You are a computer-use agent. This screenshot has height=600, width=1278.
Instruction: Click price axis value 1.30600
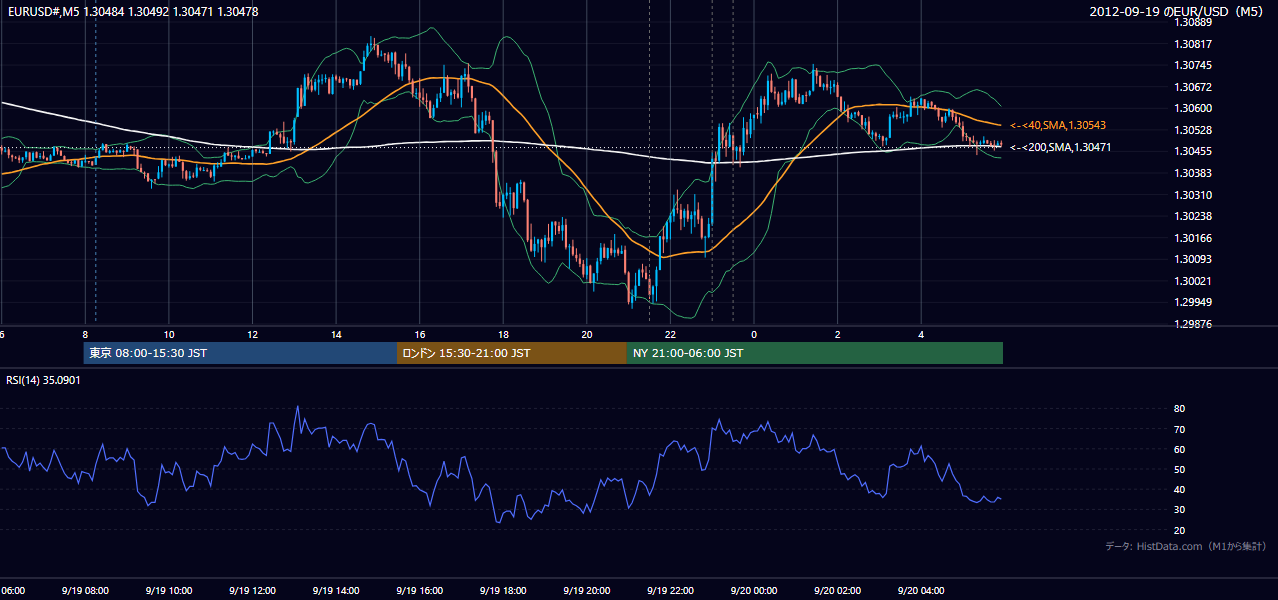[1193, 108]
